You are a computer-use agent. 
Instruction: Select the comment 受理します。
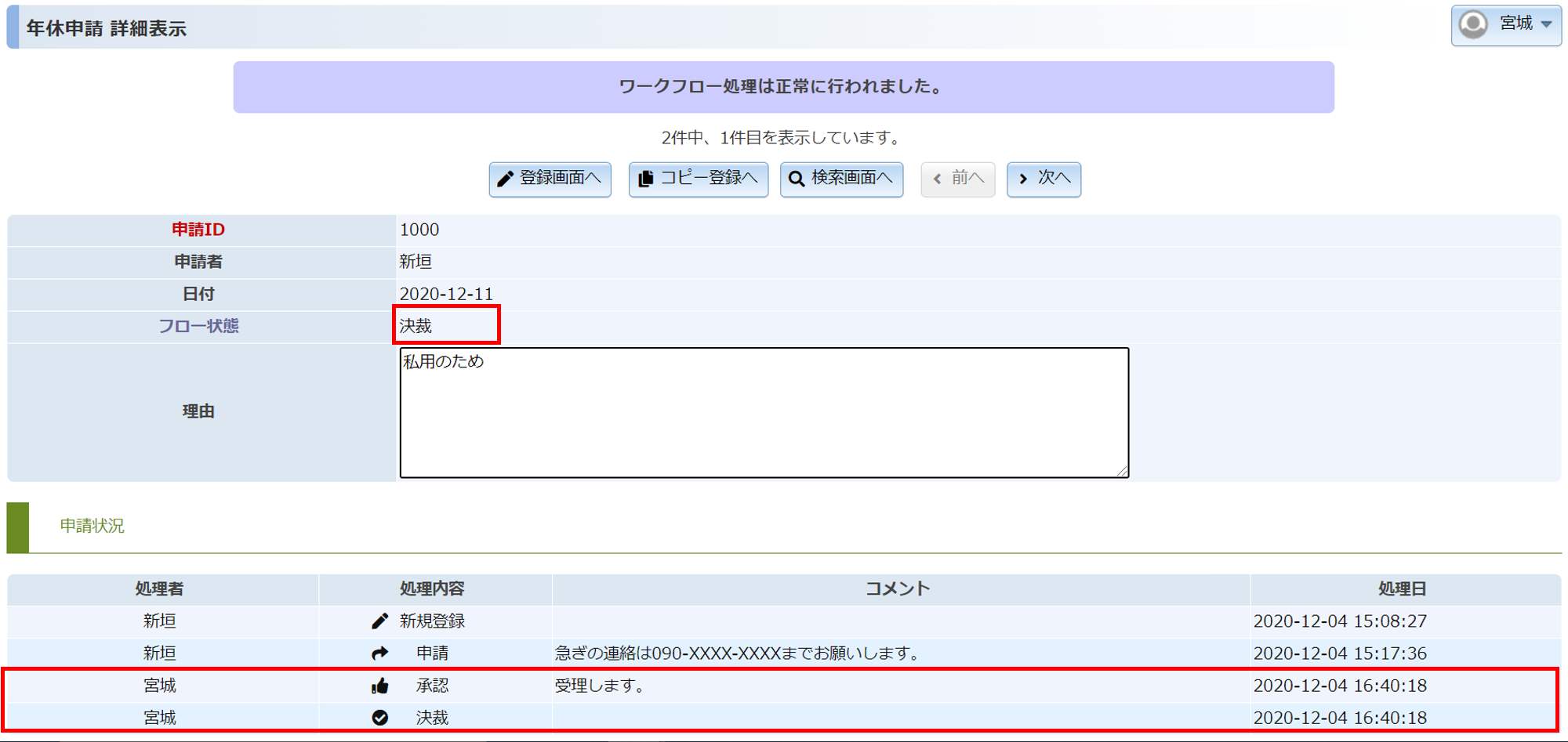pos(601,686)
